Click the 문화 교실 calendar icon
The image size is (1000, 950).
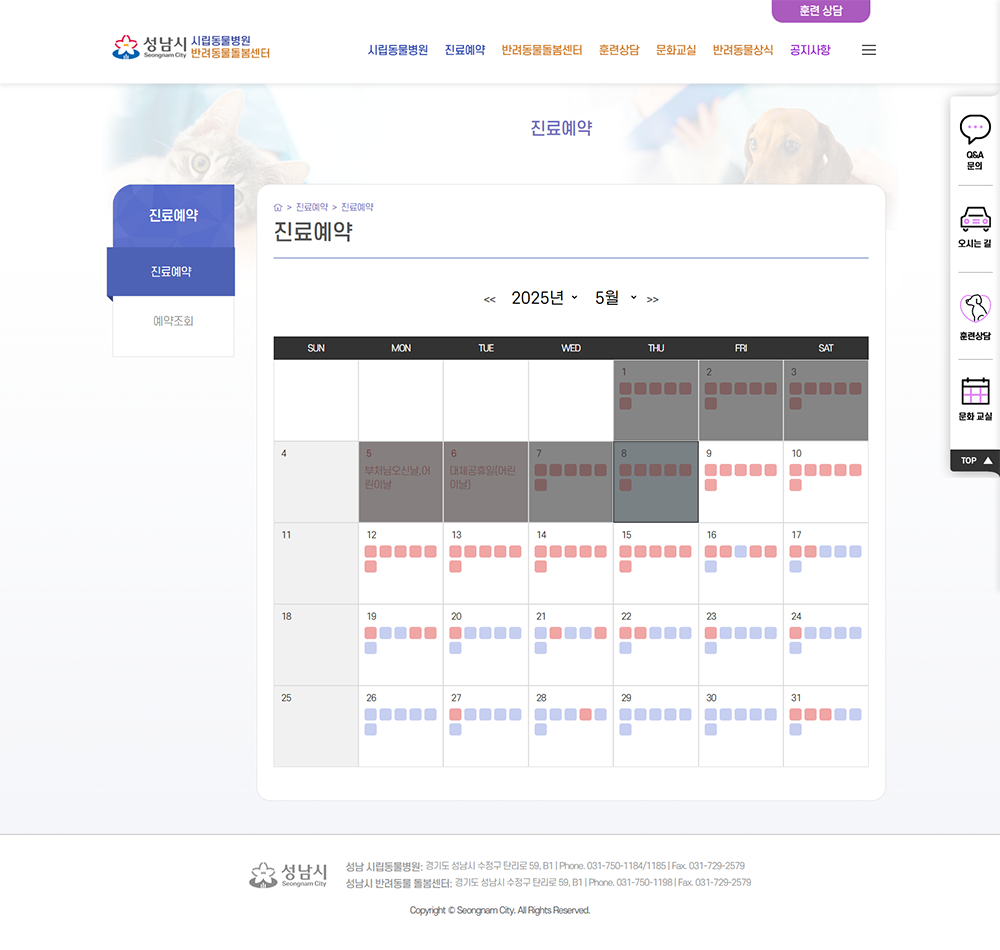[x=974, y=391]
